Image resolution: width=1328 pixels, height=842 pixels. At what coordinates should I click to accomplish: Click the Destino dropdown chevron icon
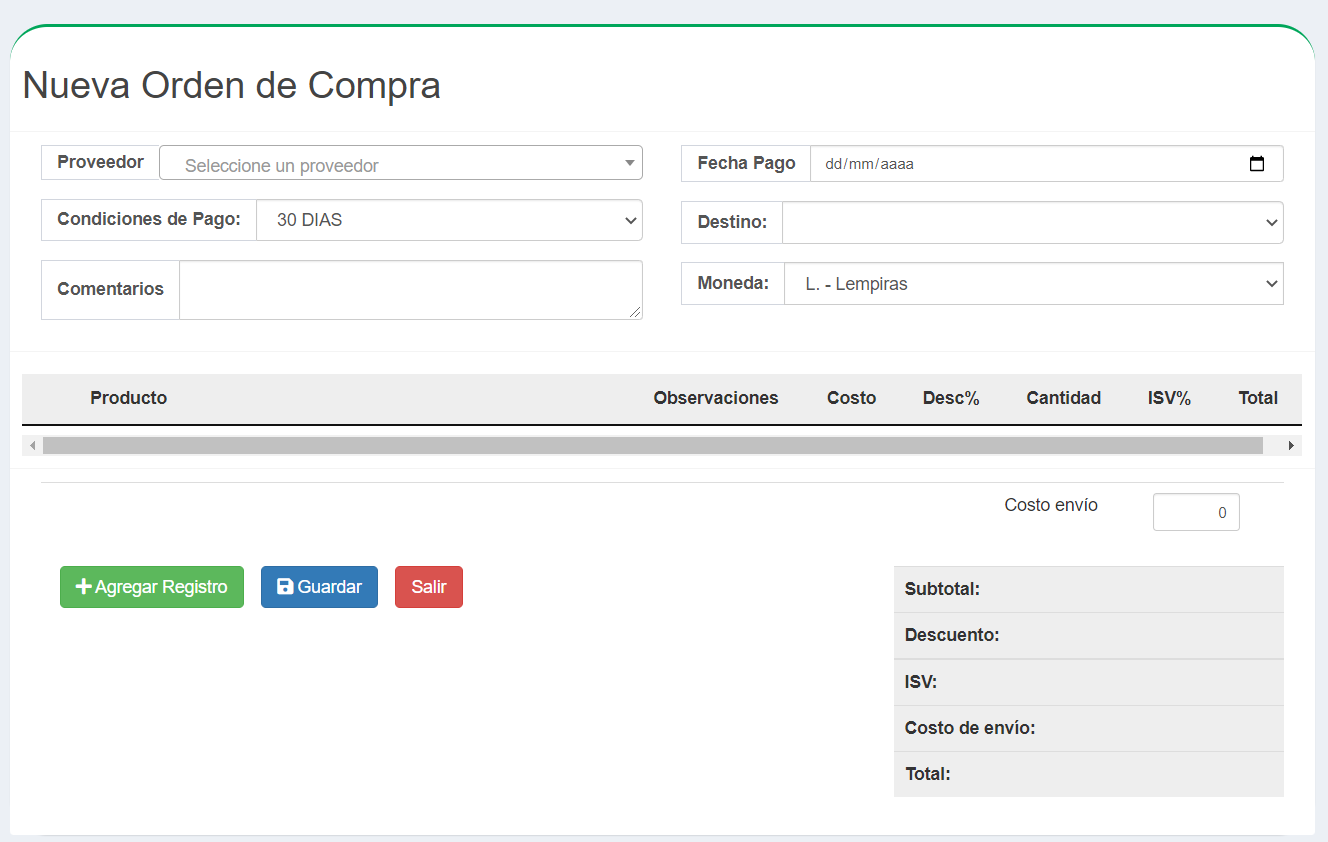pos(1270,222)
